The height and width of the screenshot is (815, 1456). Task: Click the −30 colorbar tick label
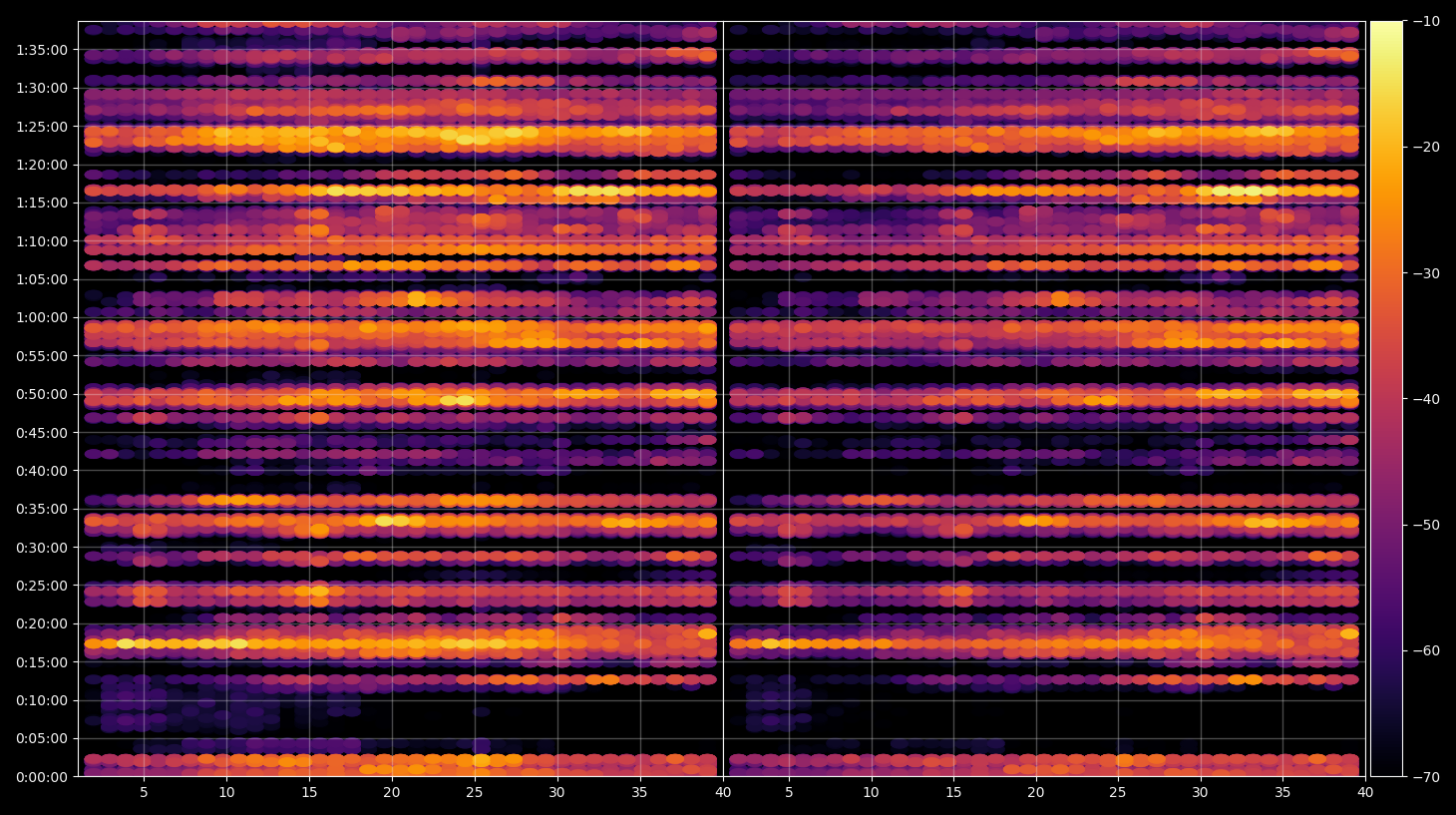[1426, 273]
